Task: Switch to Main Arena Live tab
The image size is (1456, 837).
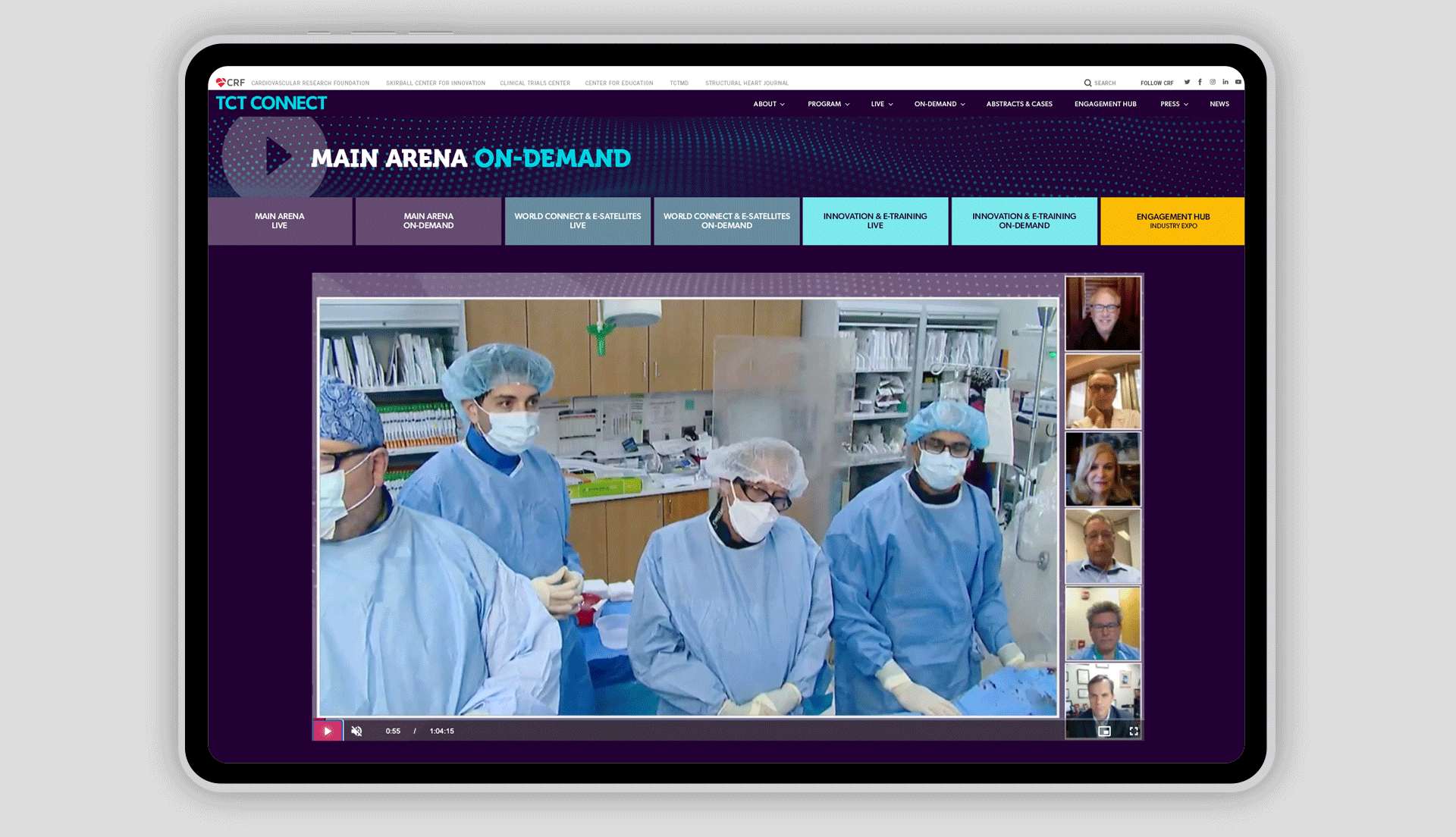Action: pyautogui.click(x=280, y=221)
